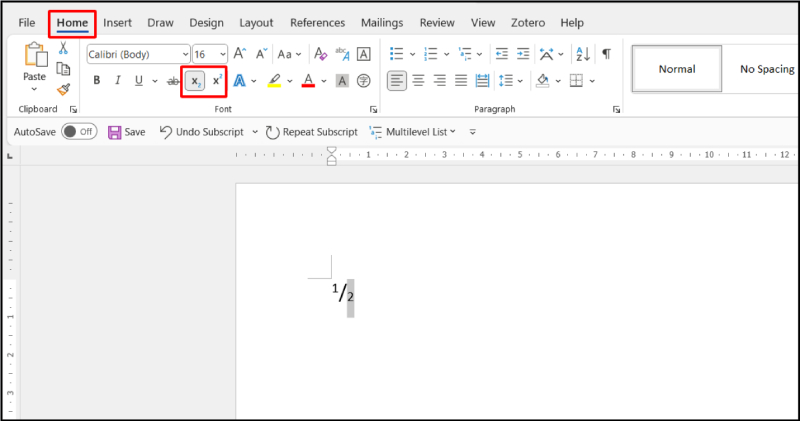
Task: Apply Italic formatting to text
Action: coord(118,81)
